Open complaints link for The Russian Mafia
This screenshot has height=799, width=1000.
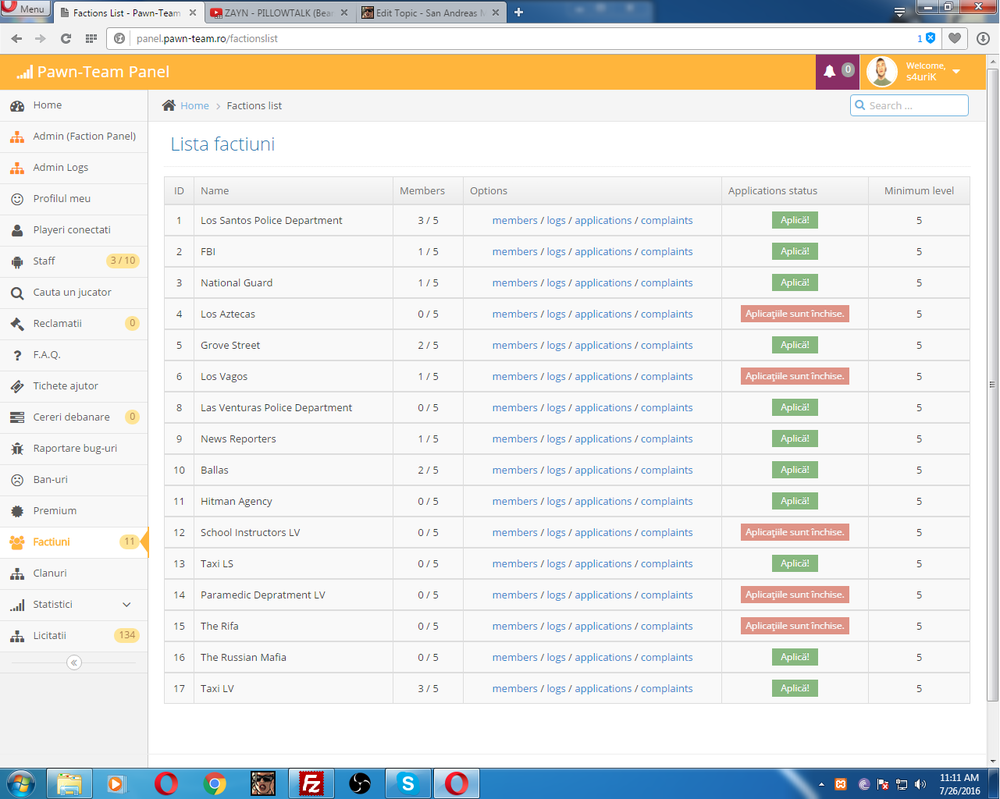666,657
